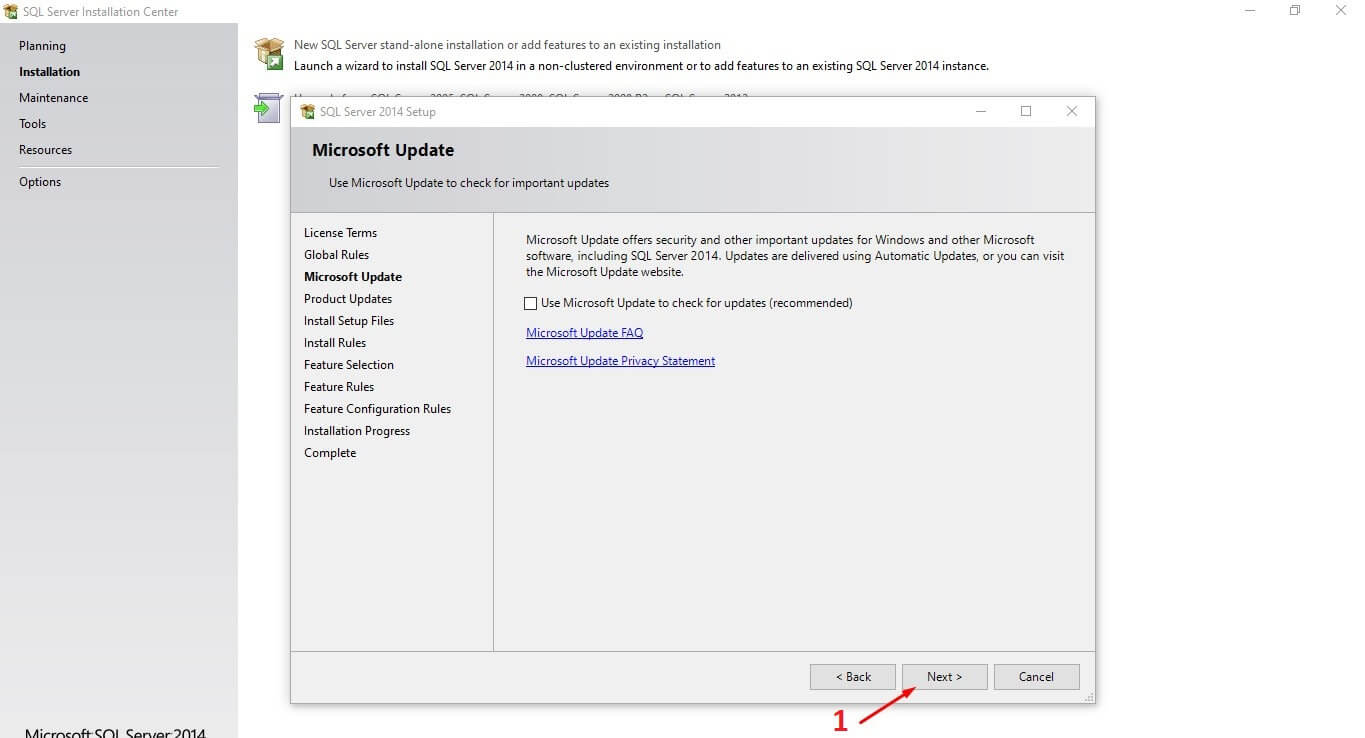Screen dimensions: 1365x738
Task: Click the new stand-alone installation box icon
Action: tap(269, 54)
